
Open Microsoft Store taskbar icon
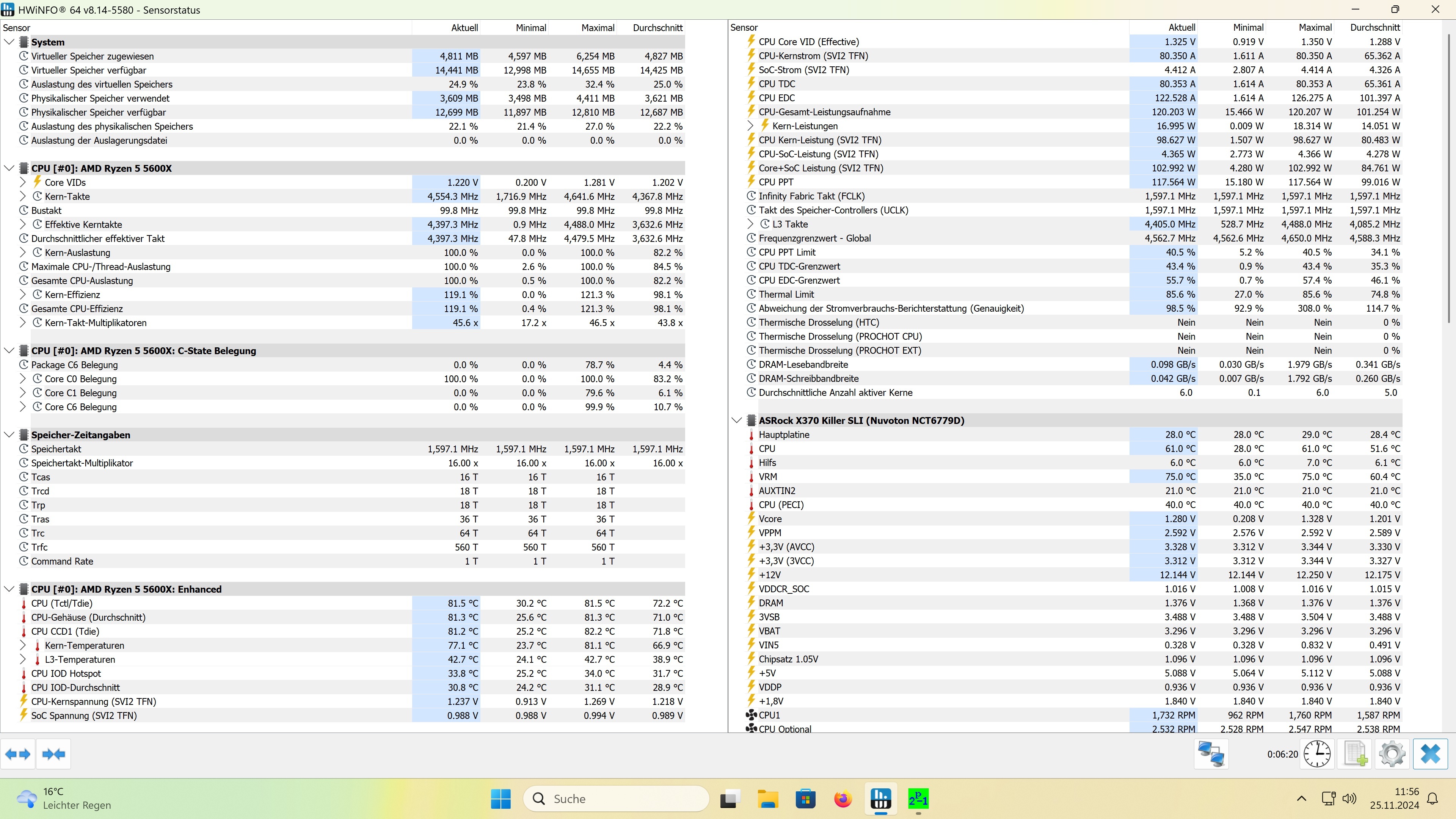805,799
